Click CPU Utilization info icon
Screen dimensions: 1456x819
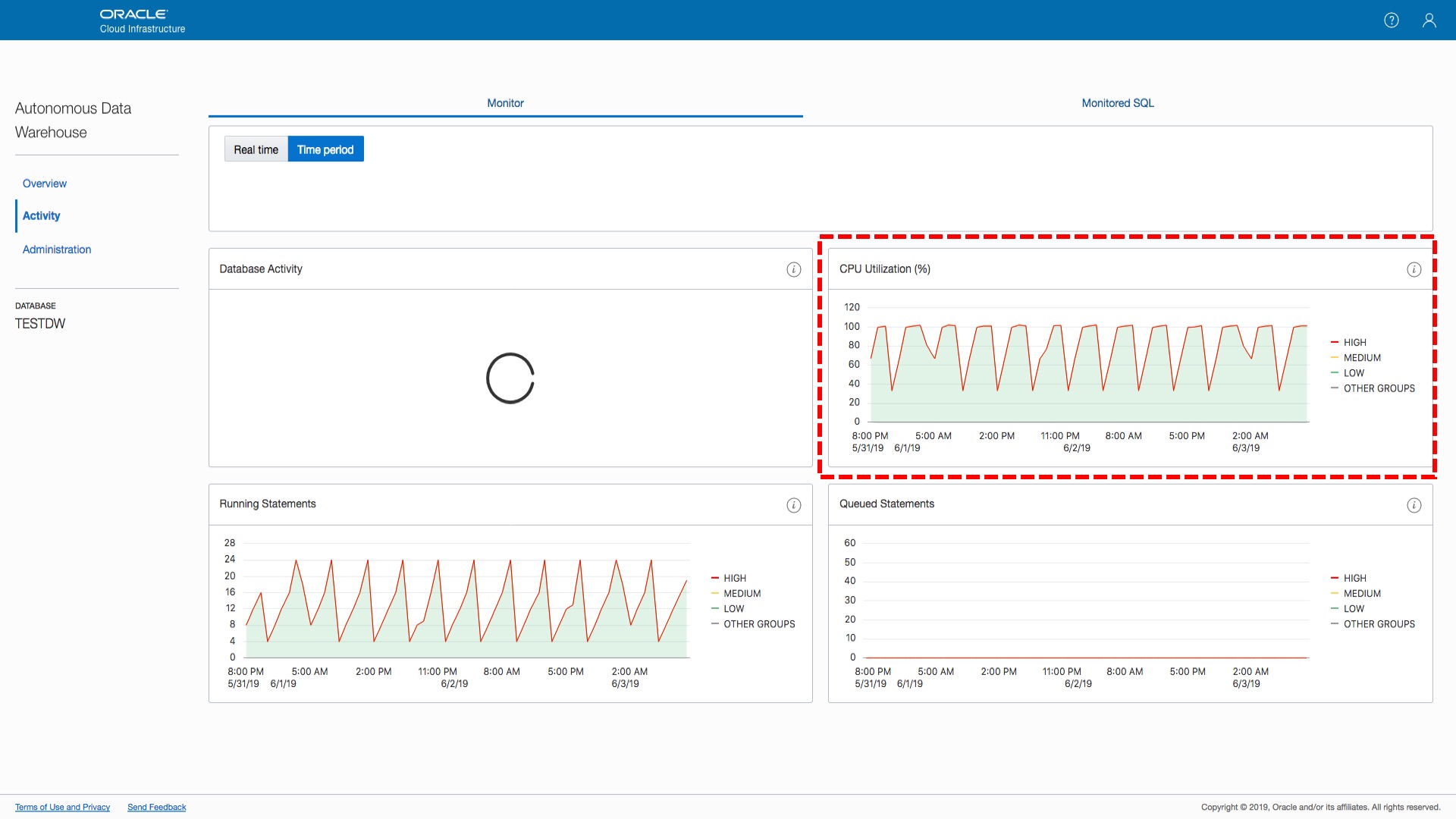(x=1414, y=270)
